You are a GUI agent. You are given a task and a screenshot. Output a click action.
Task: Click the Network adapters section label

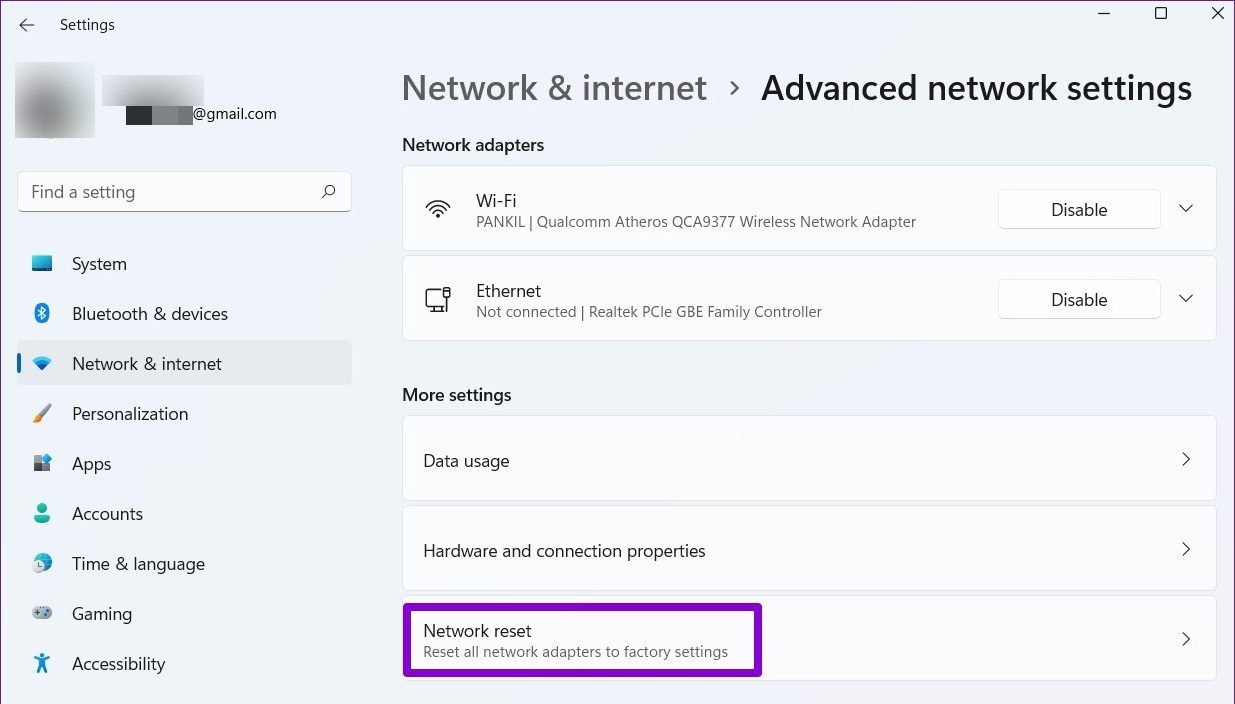pyautogui.click(x=473, y=145)
